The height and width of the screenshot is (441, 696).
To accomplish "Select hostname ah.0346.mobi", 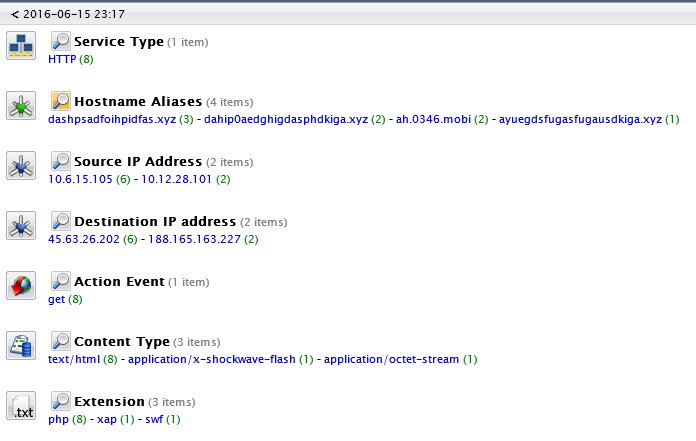I will 433,119.
